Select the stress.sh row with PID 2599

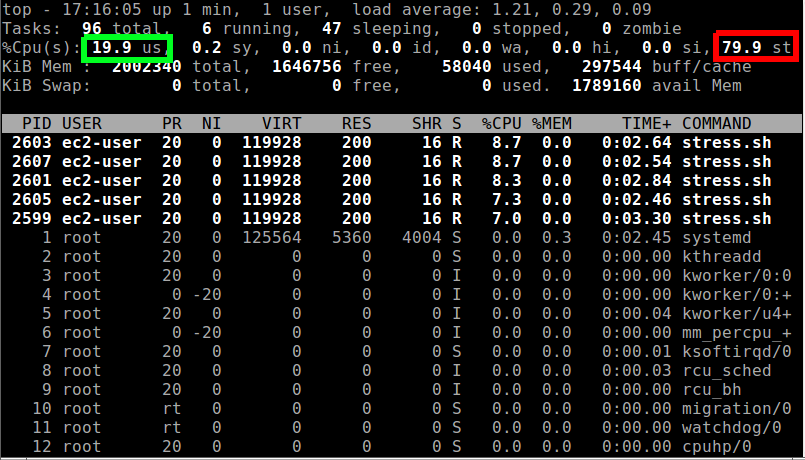click(401, 218)
